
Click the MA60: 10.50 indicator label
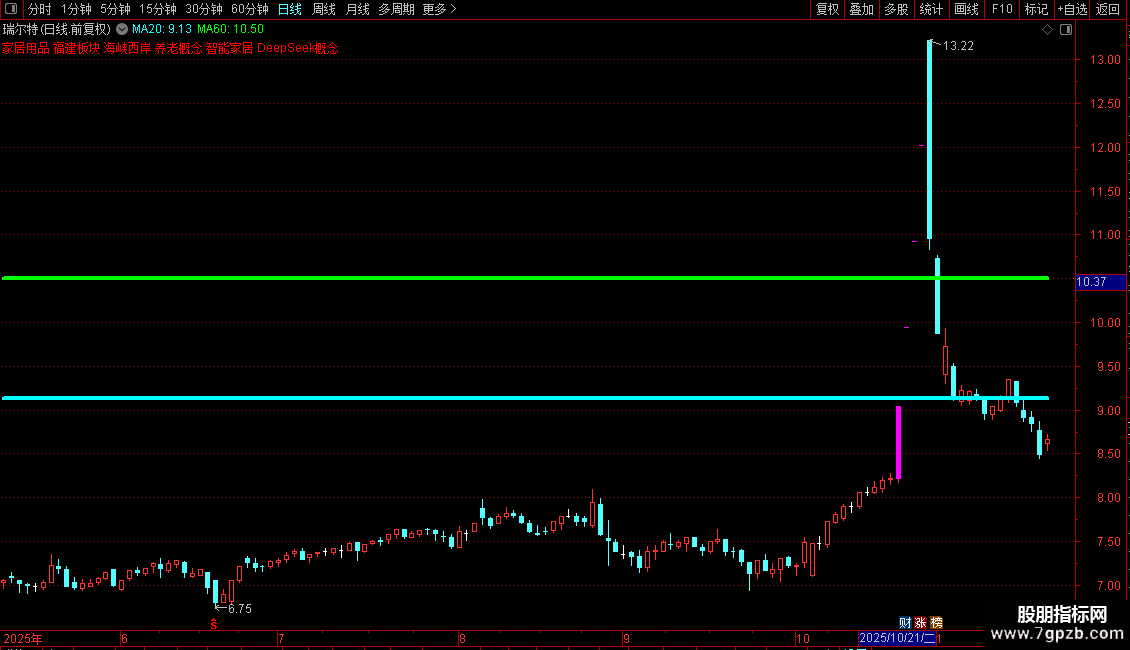231,29
